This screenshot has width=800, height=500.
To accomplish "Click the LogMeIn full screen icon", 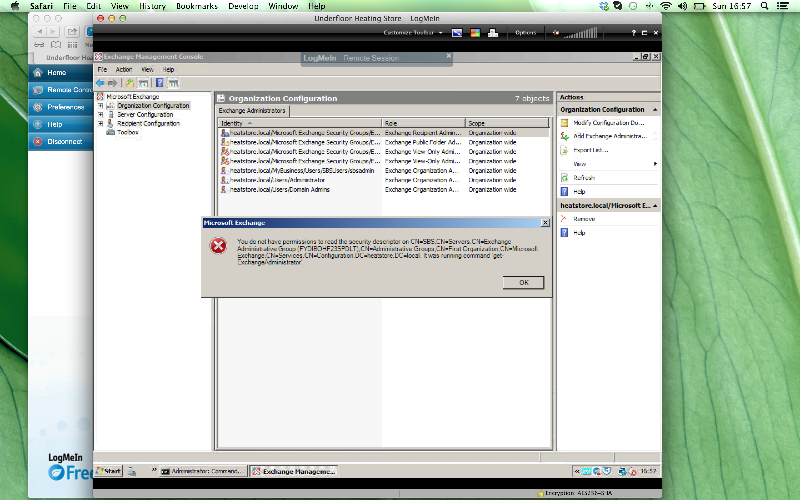I will [644, 33].
